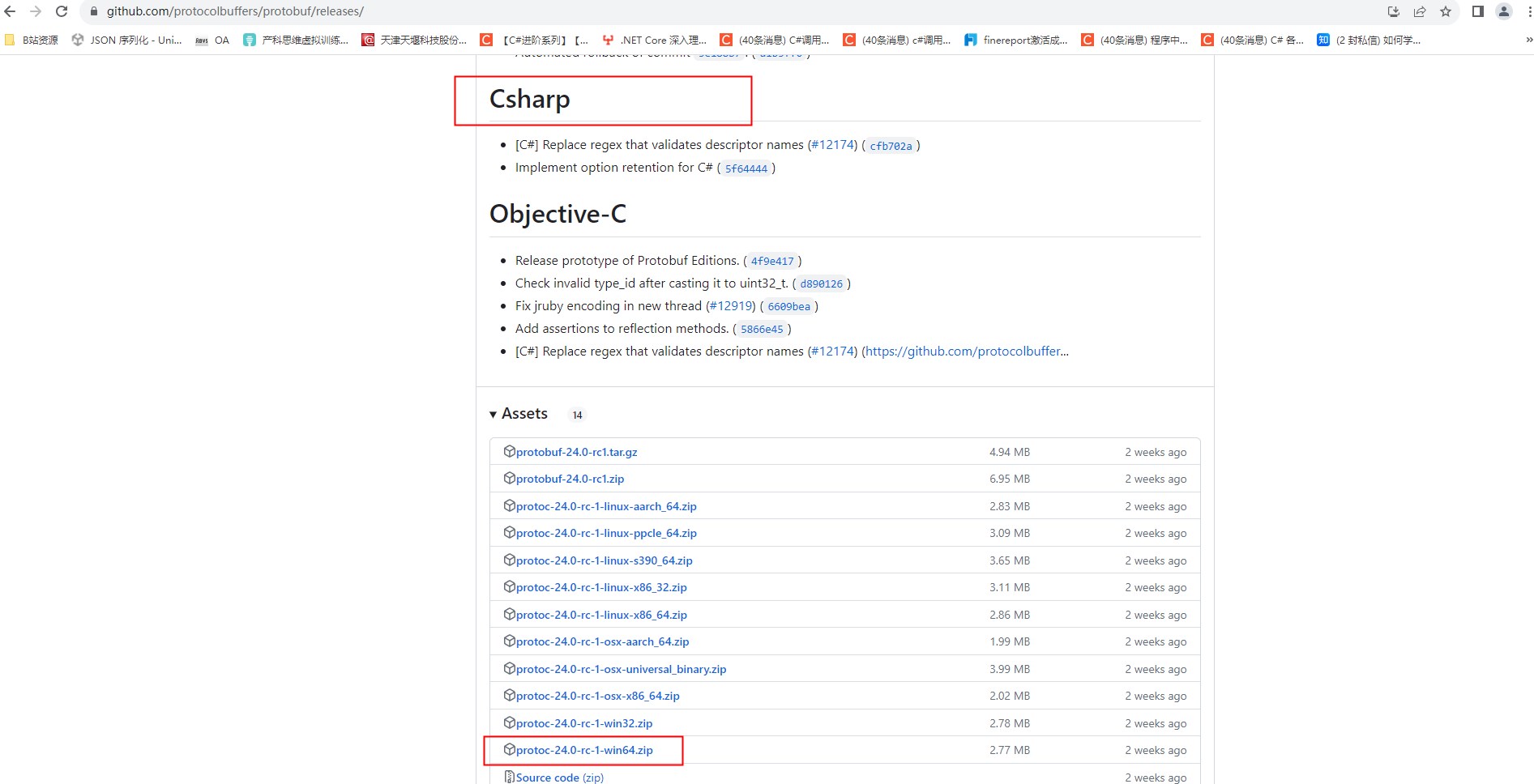The height and width of the screenshot is (784, 1534).
Task: Open commit 4f9e417 link
Action: click(772, 261)
